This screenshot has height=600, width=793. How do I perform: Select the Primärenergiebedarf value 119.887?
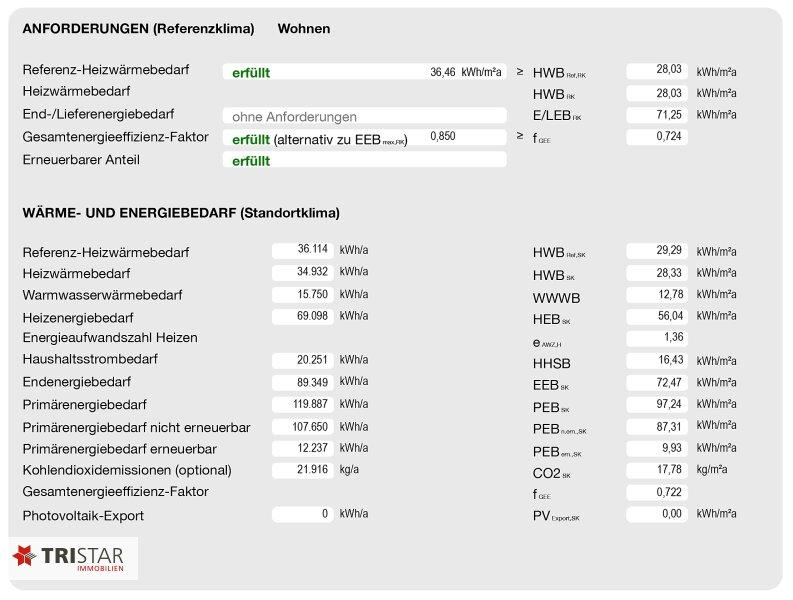pos(303,405)
